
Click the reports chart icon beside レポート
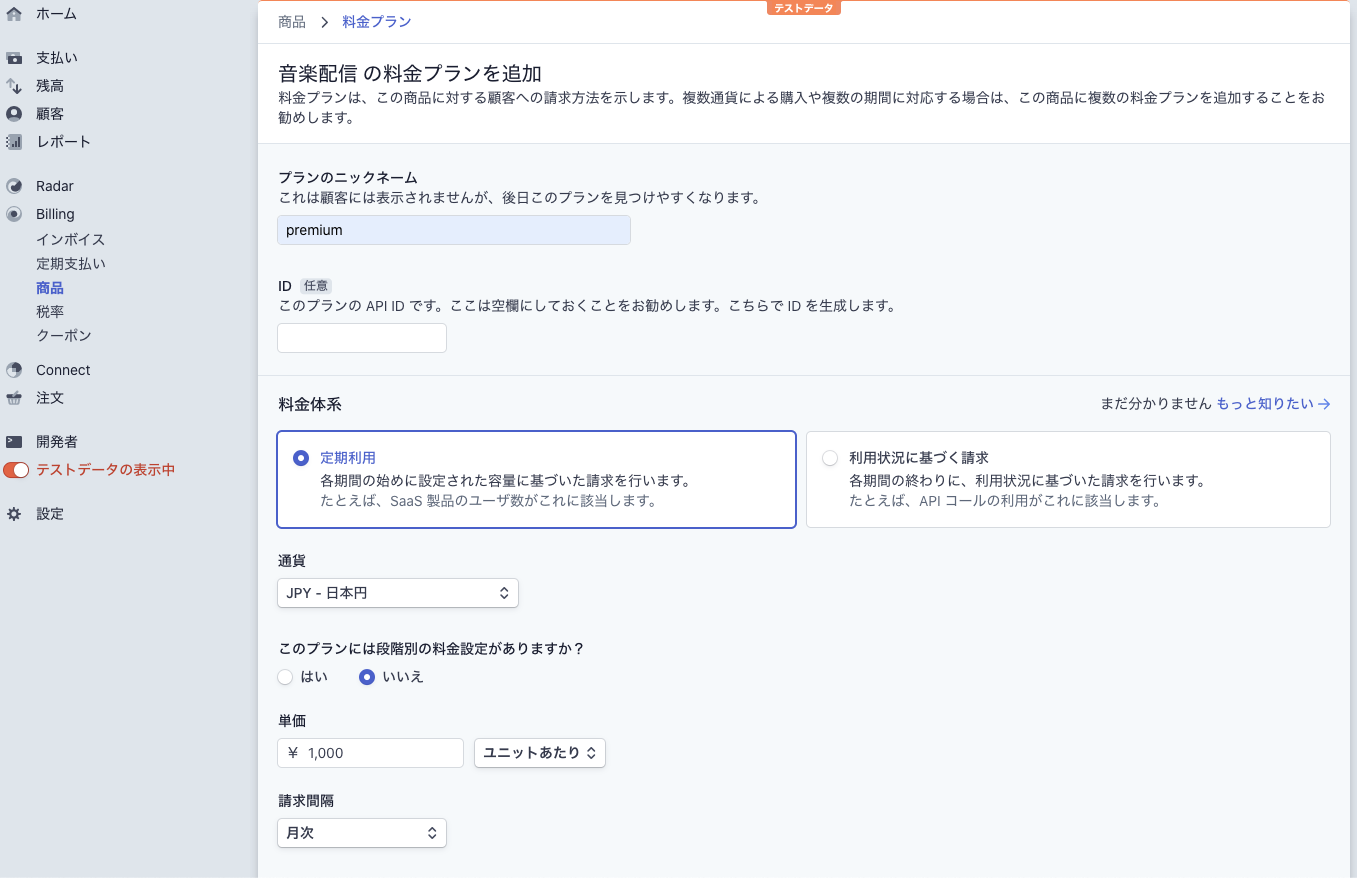click(x=14, y=142)
